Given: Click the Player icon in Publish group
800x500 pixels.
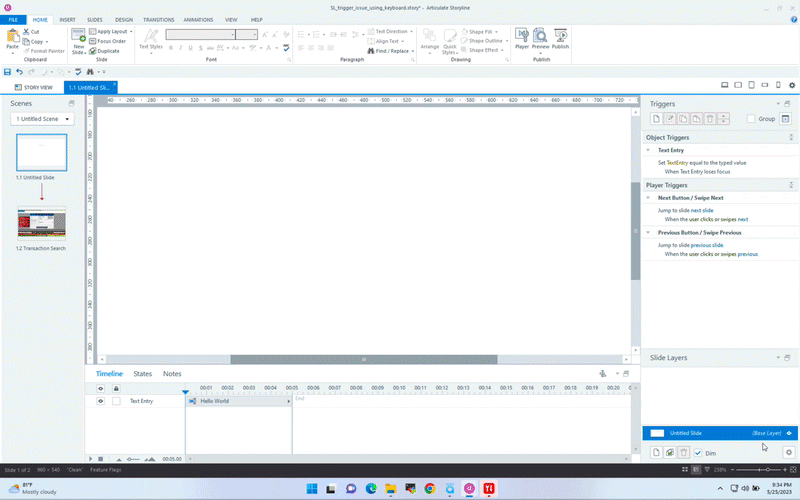Looking at the screenshot, I should pos(522,40).
